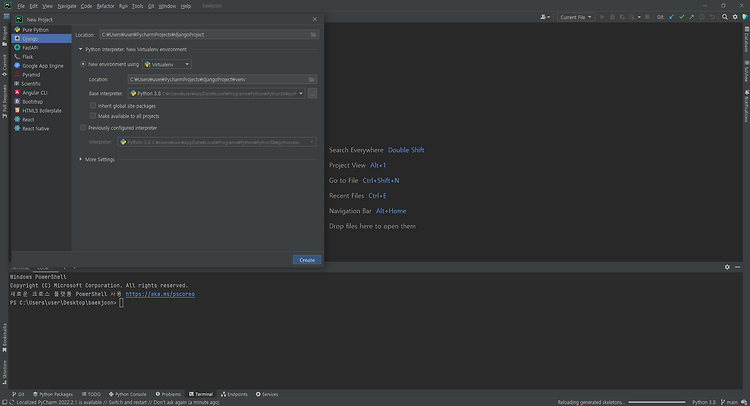Open the Endpoints tool window
The width and height of the screenshot is (750, 406).
234,394
